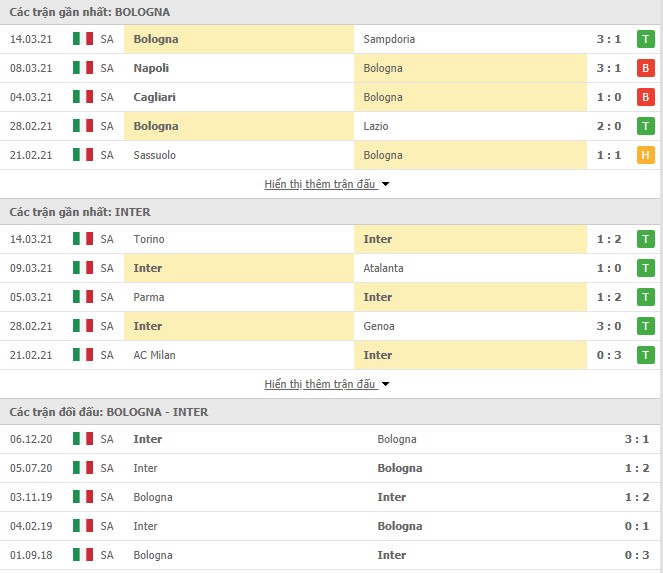Expand more matches under the Inter section

[320, 384]
